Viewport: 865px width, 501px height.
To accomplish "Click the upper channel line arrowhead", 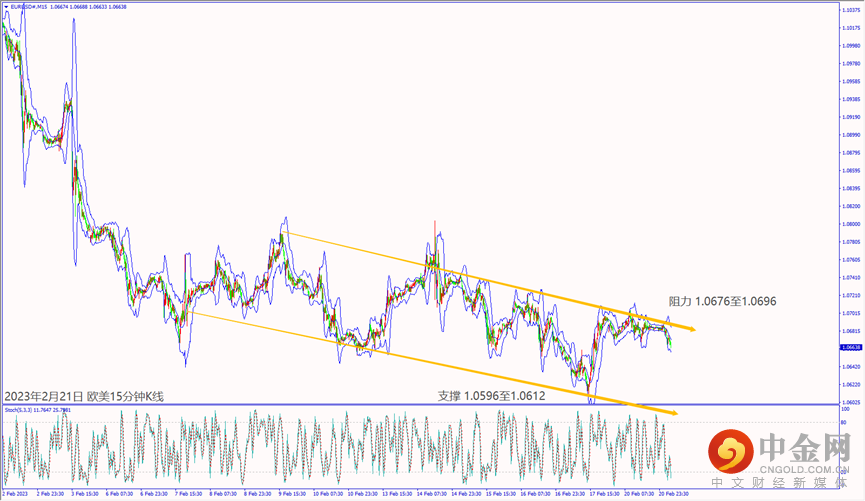I will [x=691, y=329].
